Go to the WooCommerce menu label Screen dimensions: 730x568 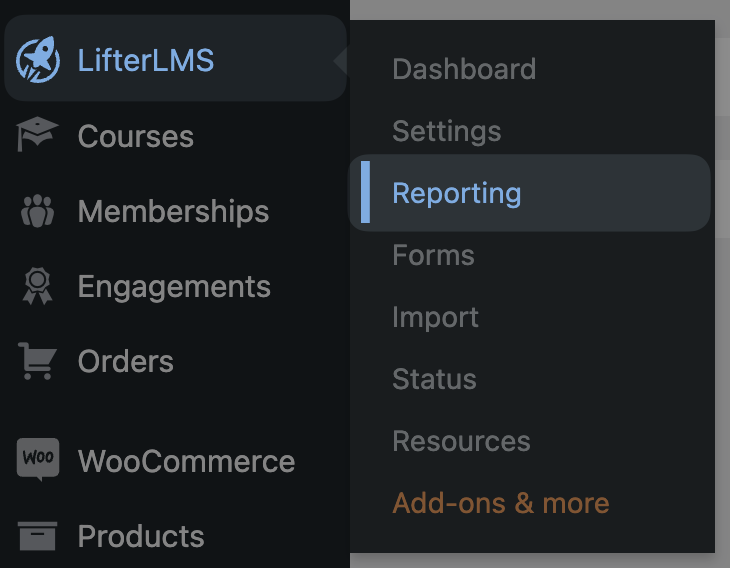[x=186, y=461]
